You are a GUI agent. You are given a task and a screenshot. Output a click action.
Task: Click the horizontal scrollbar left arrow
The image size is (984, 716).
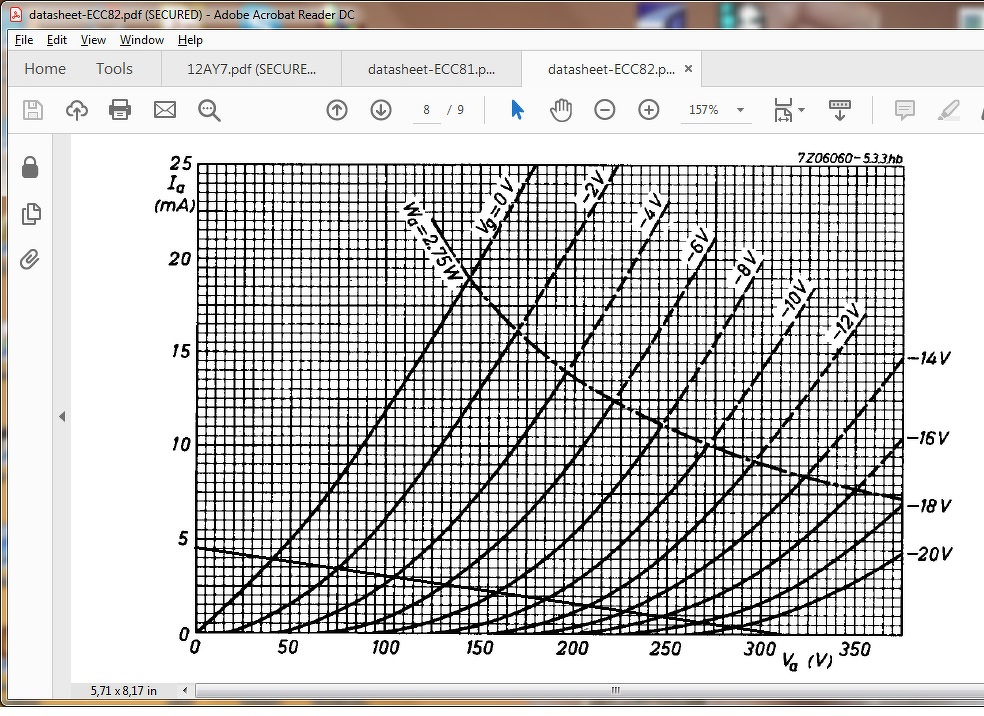tap(184, 690)
